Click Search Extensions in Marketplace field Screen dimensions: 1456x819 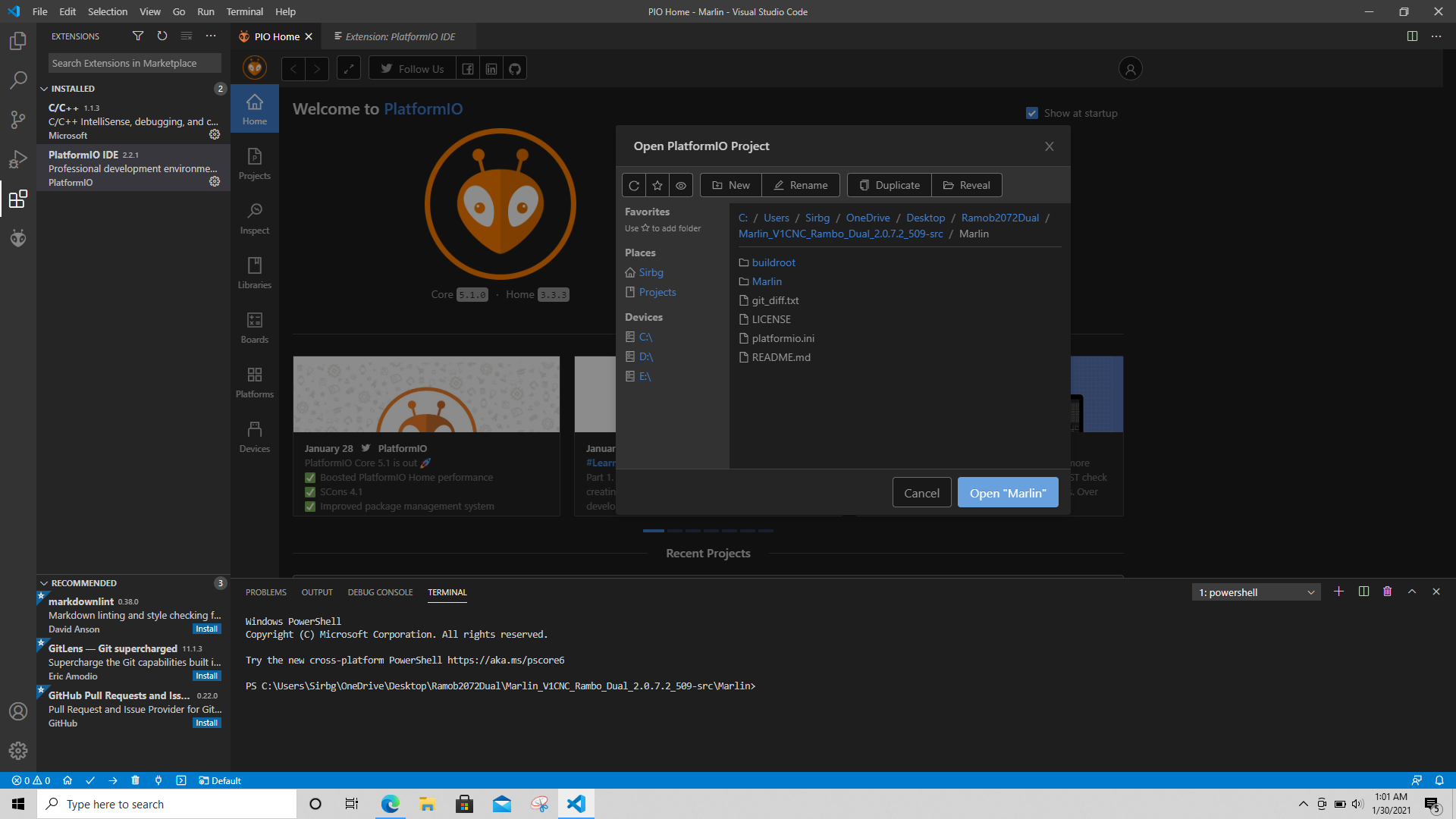click(x=135, y=63)
